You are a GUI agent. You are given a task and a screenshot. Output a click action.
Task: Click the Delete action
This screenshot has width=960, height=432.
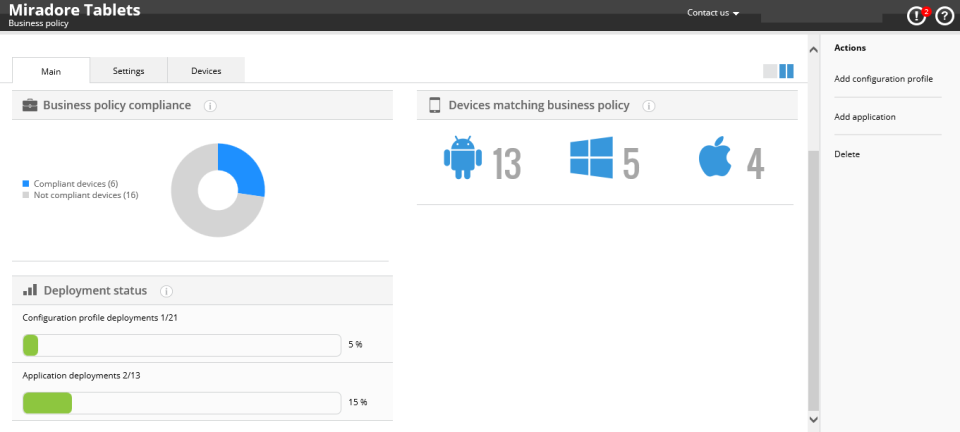(x=847, y=154)
